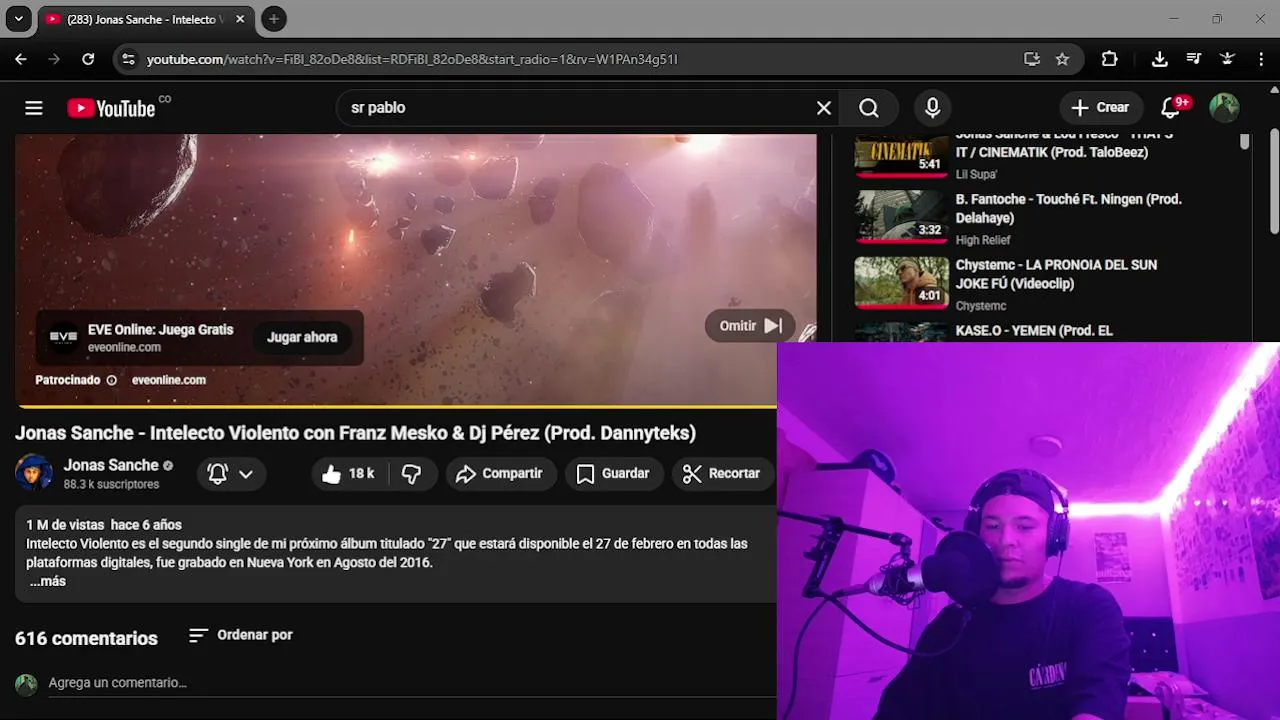Open the Ordenar por sort dropdown

(241, 635)
